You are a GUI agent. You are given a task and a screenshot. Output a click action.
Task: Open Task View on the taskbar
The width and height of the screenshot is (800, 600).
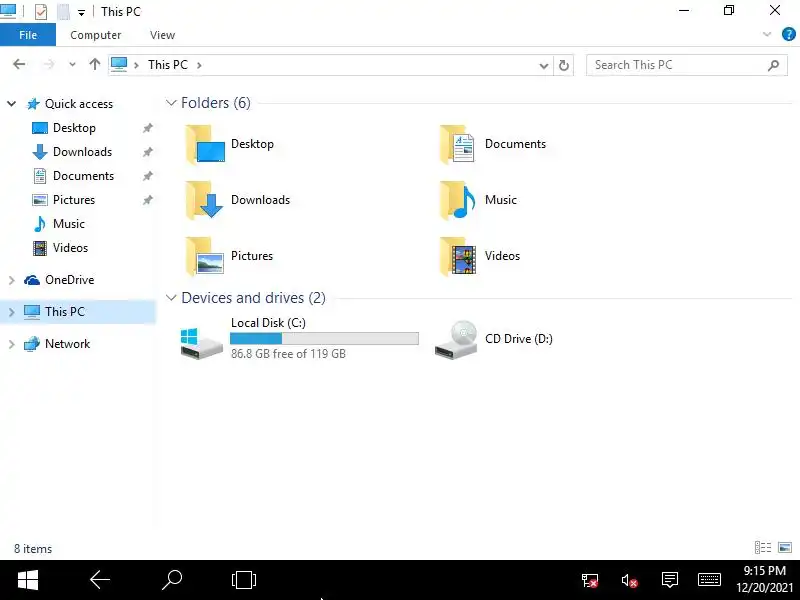click(244, 580)
